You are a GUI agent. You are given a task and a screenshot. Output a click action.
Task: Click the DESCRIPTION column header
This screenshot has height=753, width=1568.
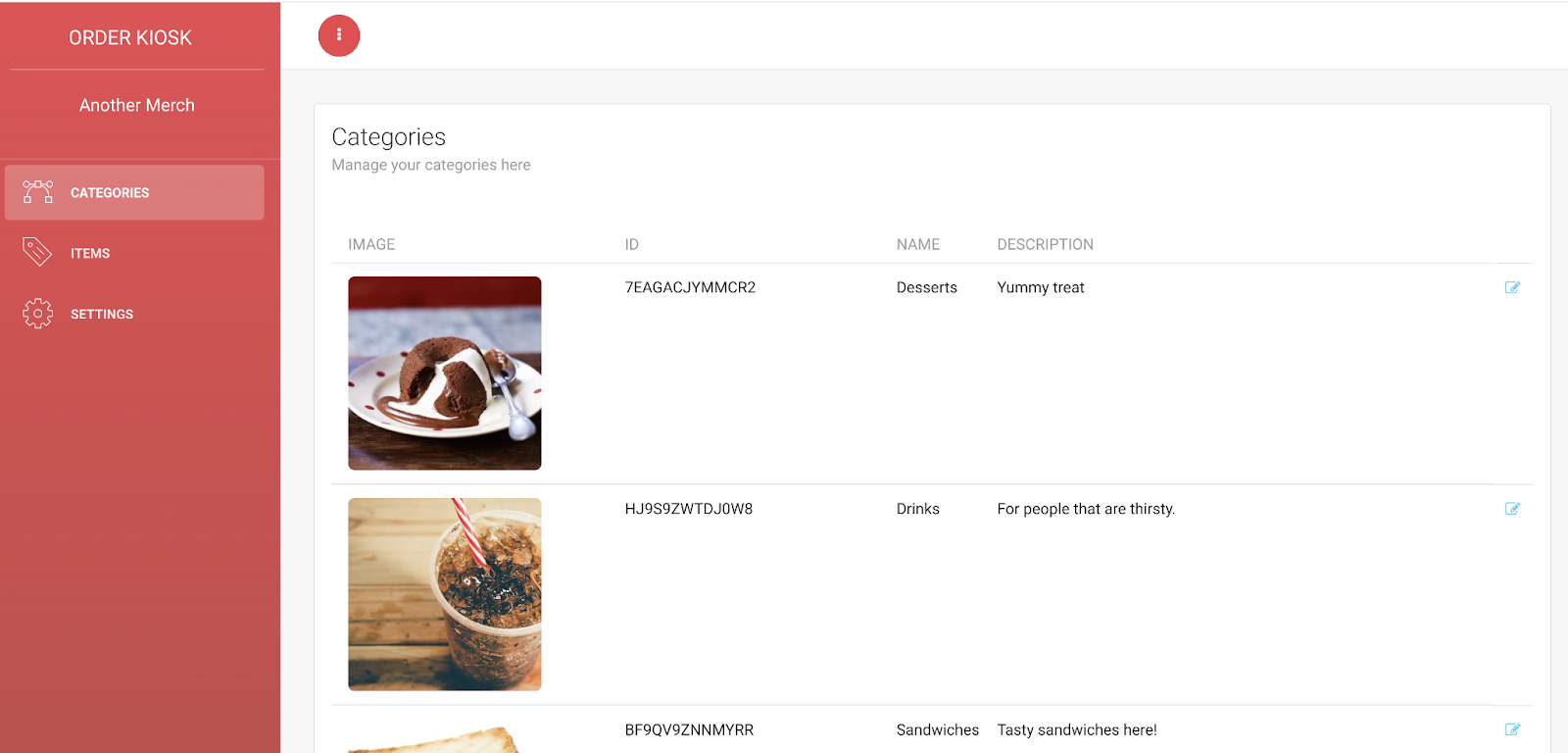[1046, 244]
